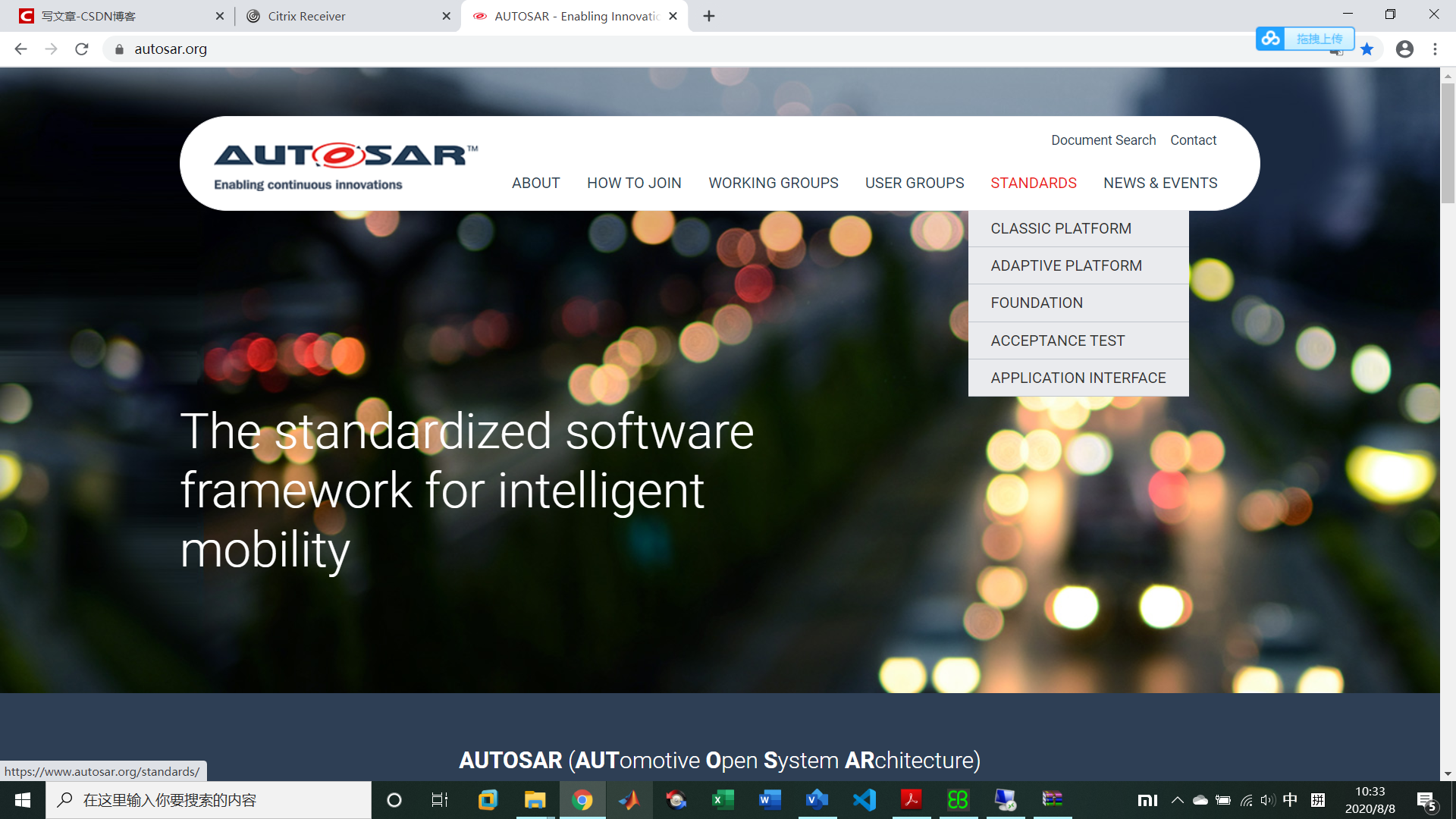
Task: Click the Contact link
Action: pyautogui.click(x=1193, y=140)
